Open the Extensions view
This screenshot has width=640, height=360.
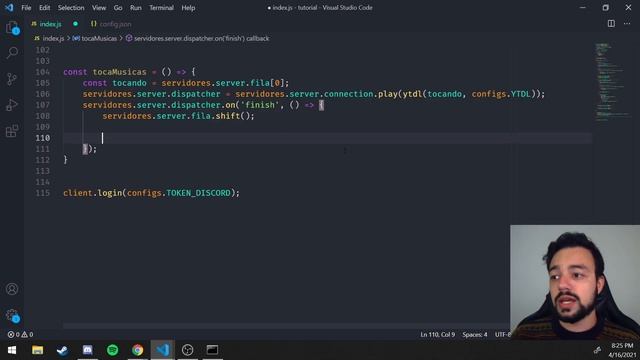pos(12,131)
